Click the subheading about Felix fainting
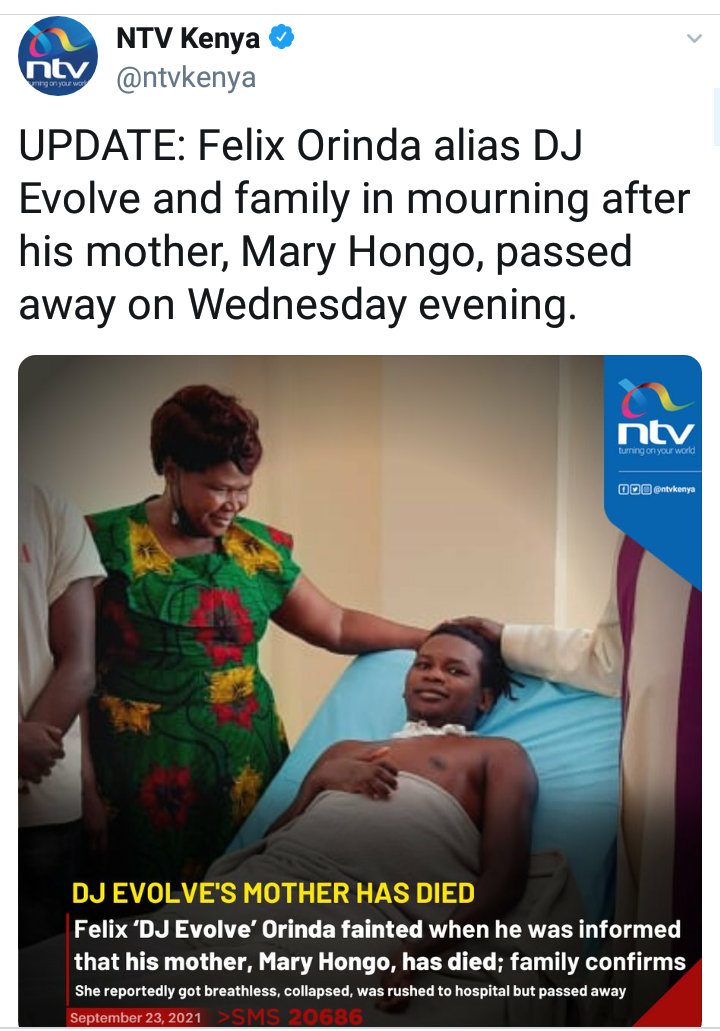Viewport: 720px width, 1031px height. click(x=379, y=946)
